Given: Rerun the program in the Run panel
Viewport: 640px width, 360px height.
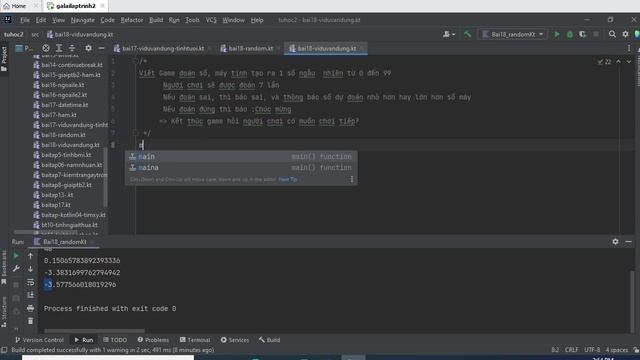Looking at the screenshot, I should point(16,256).
